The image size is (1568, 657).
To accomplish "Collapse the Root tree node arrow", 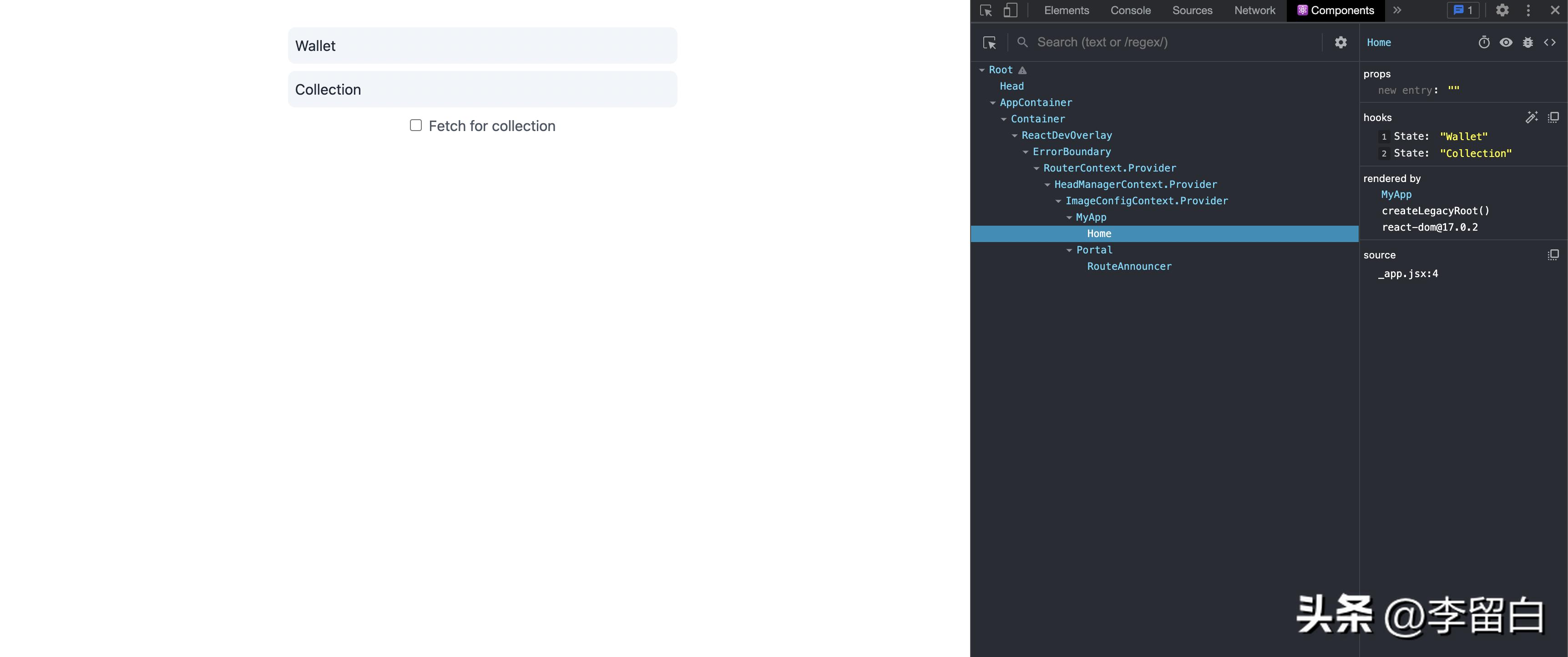I will [982, 70].
